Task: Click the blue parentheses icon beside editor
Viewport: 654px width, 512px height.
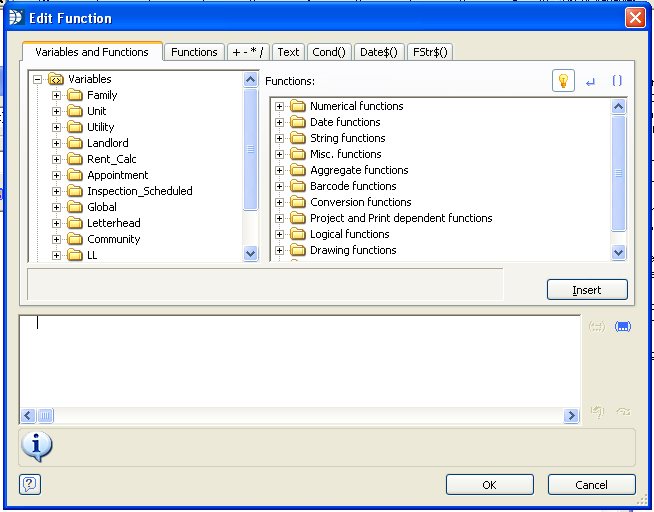Action: 622,327
